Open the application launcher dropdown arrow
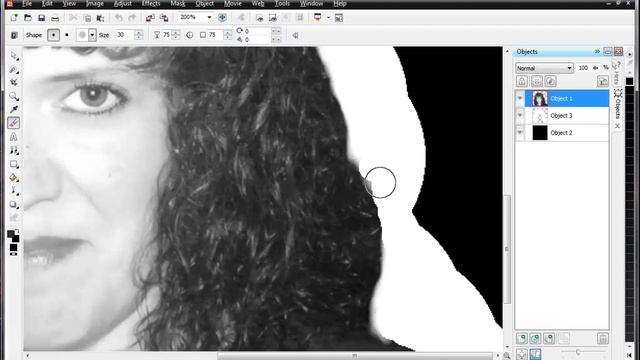 (328, 18)
